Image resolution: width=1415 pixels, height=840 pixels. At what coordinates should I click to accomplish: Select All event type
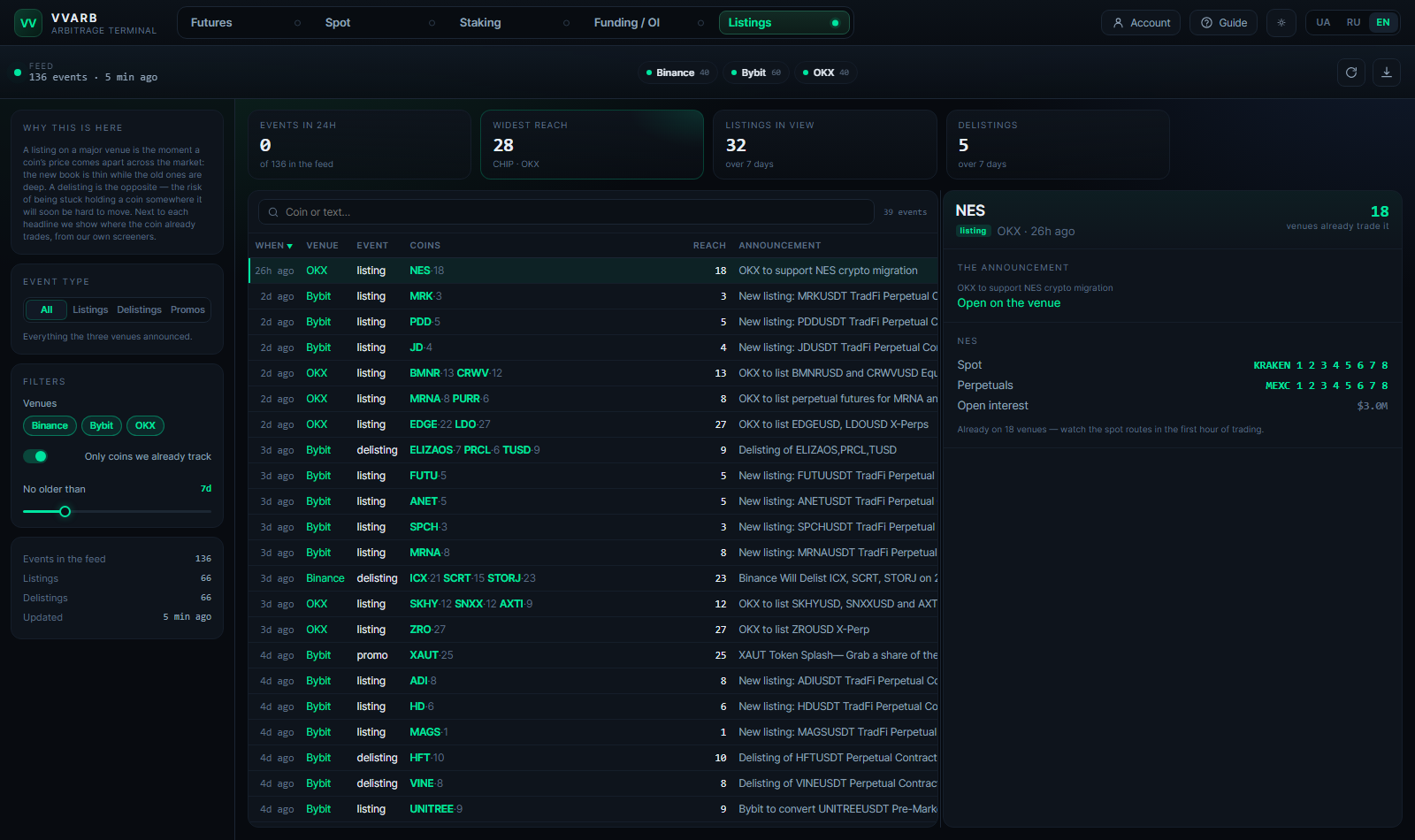tap(47, 310)
